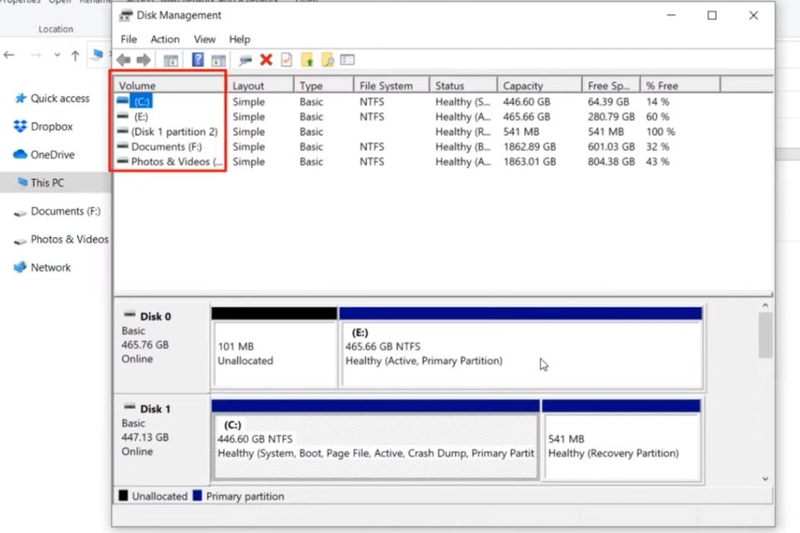Screen dimensions: 800x533
Task: Click the blue Primary partition legend swatch
Action: coord(197,496)
